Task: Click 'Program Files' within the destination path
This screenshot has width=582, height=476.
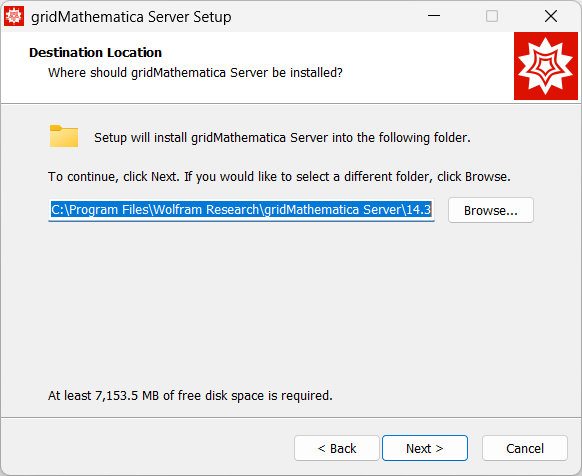Action: click(109, 210)
